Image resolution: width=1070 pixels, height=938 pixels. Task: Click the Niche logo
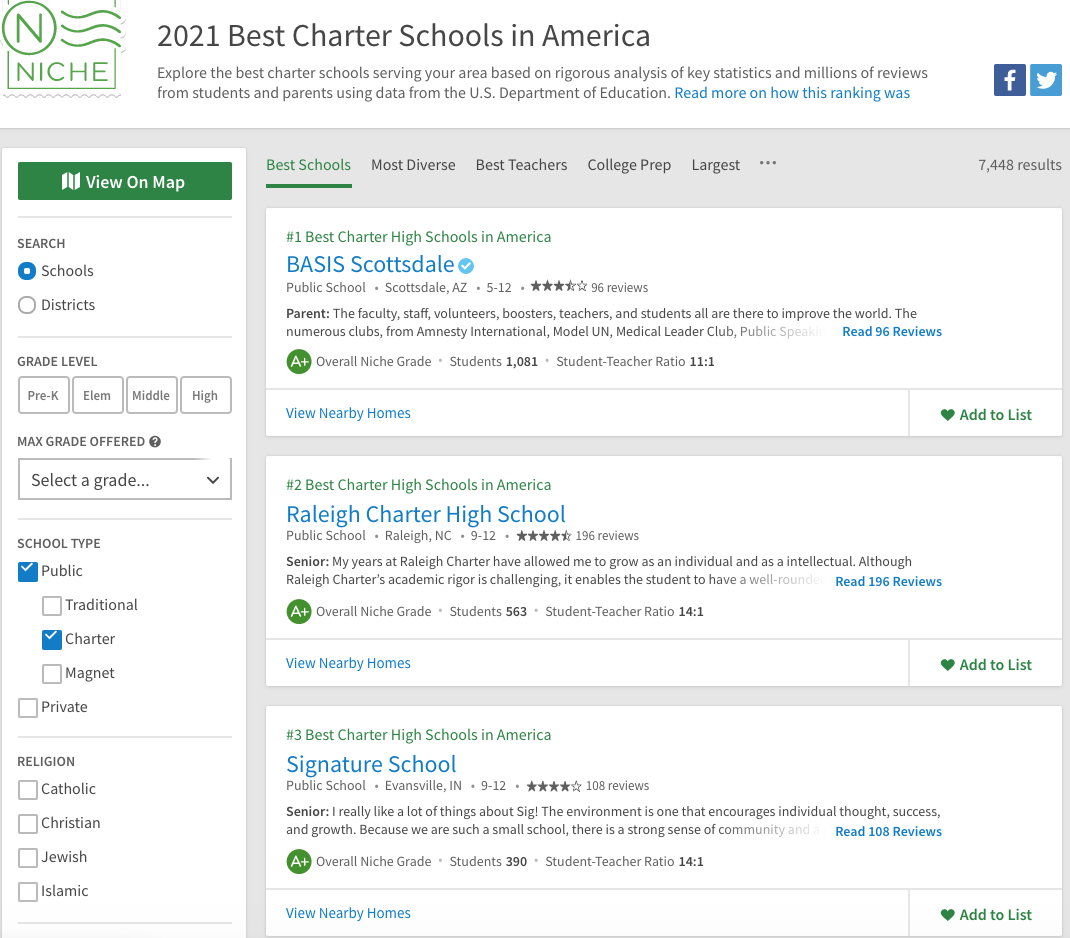click(x=61, y=48)
